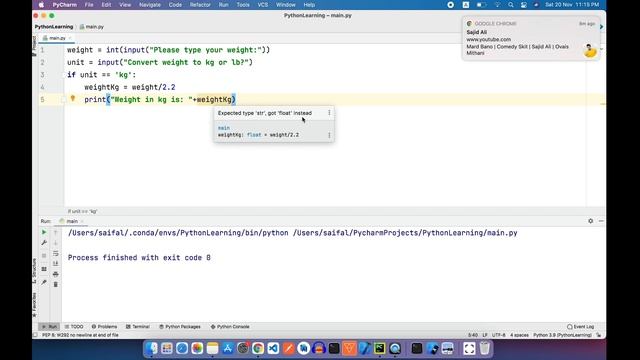Click Restore Layout icon in Run panel
The height and width of the screenshot is (360, 640).
44,269
